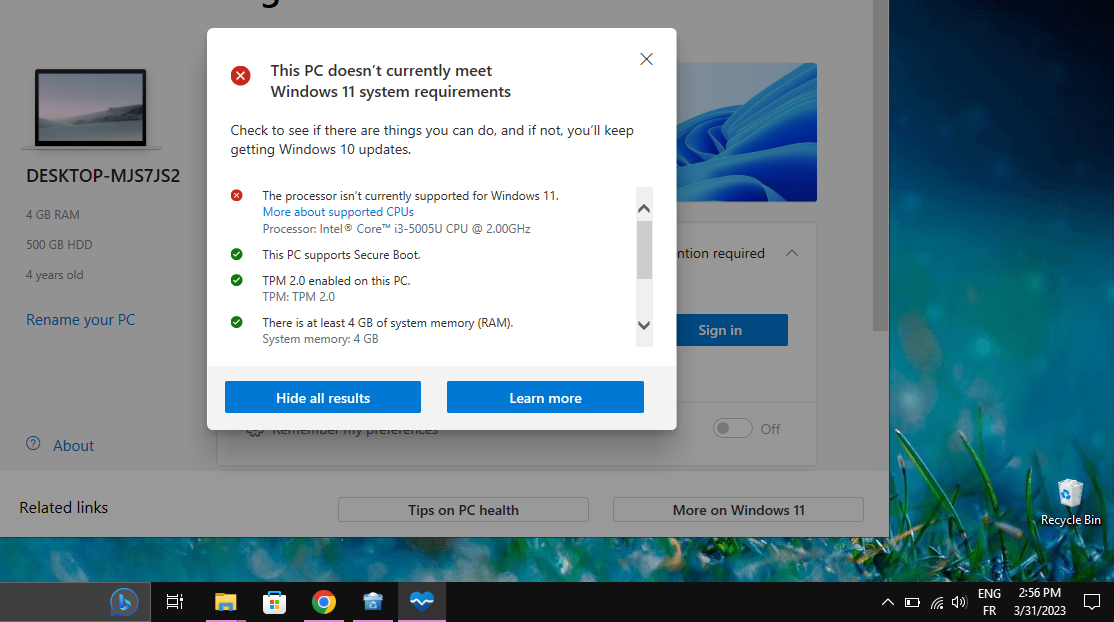Click the Rename your PC link
This screenshot has height=622, width=1114.
80,320
